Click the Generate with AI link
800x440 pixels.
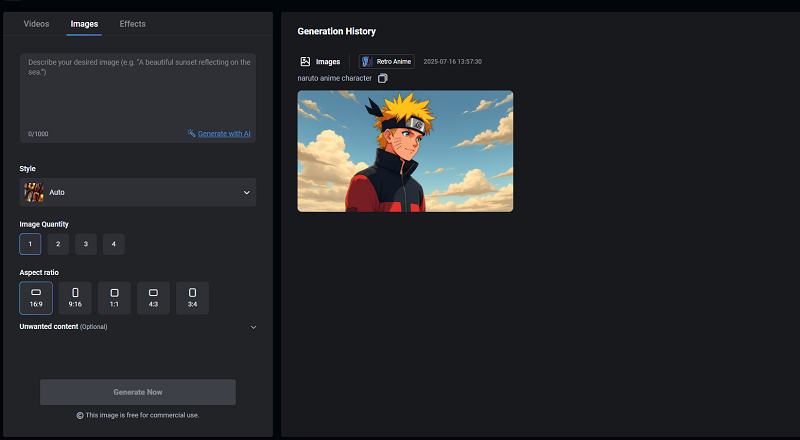pyautogui.click(x=224, y=134)
